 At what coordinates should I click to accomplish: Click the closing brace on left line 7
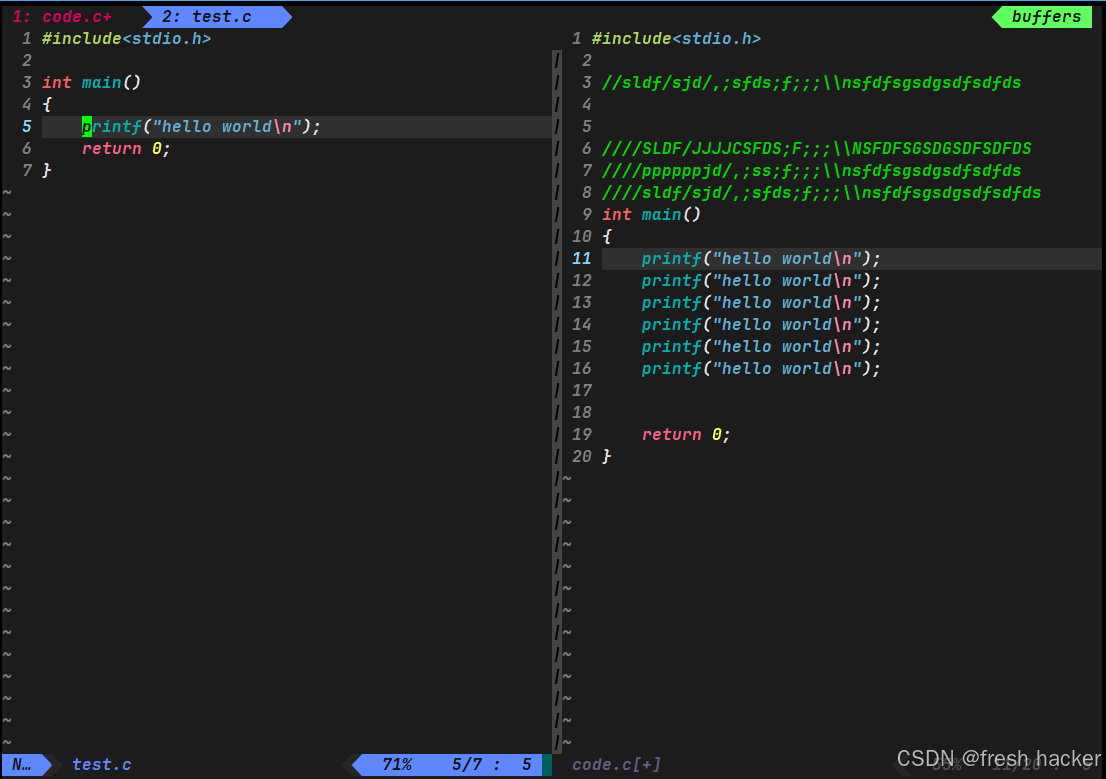(47, 171)
